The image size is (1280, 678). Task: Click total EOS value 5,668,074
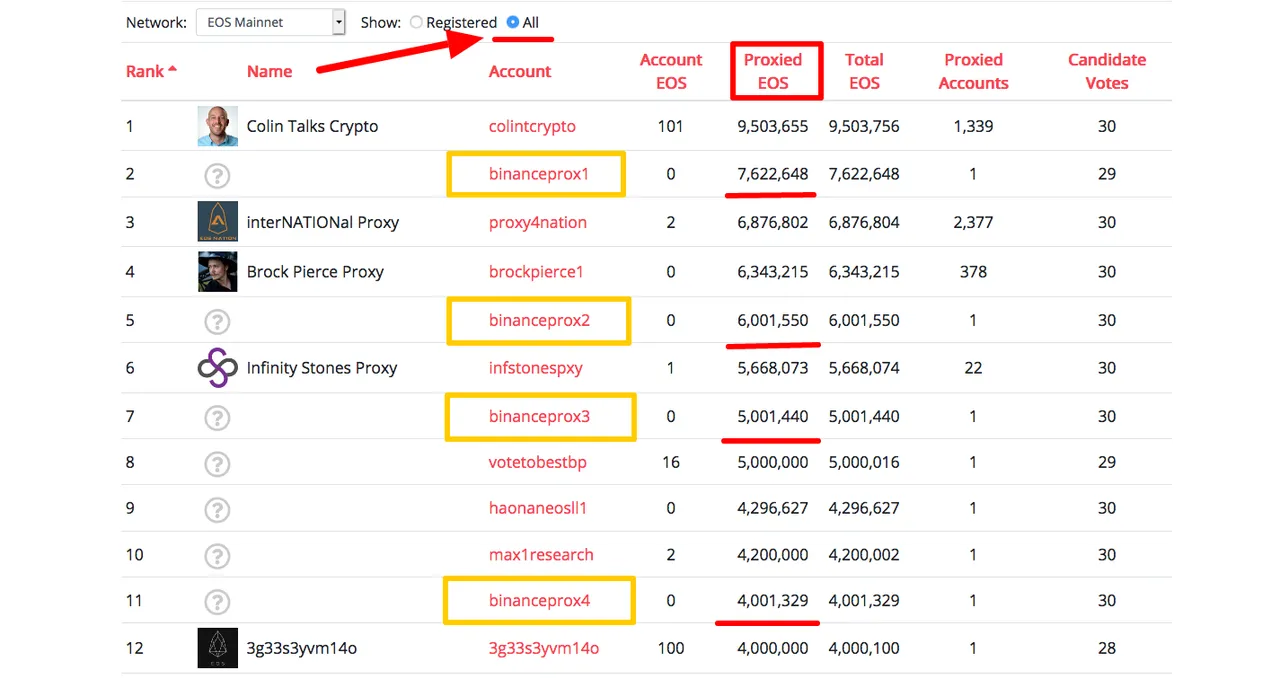[x=864, y=368]
